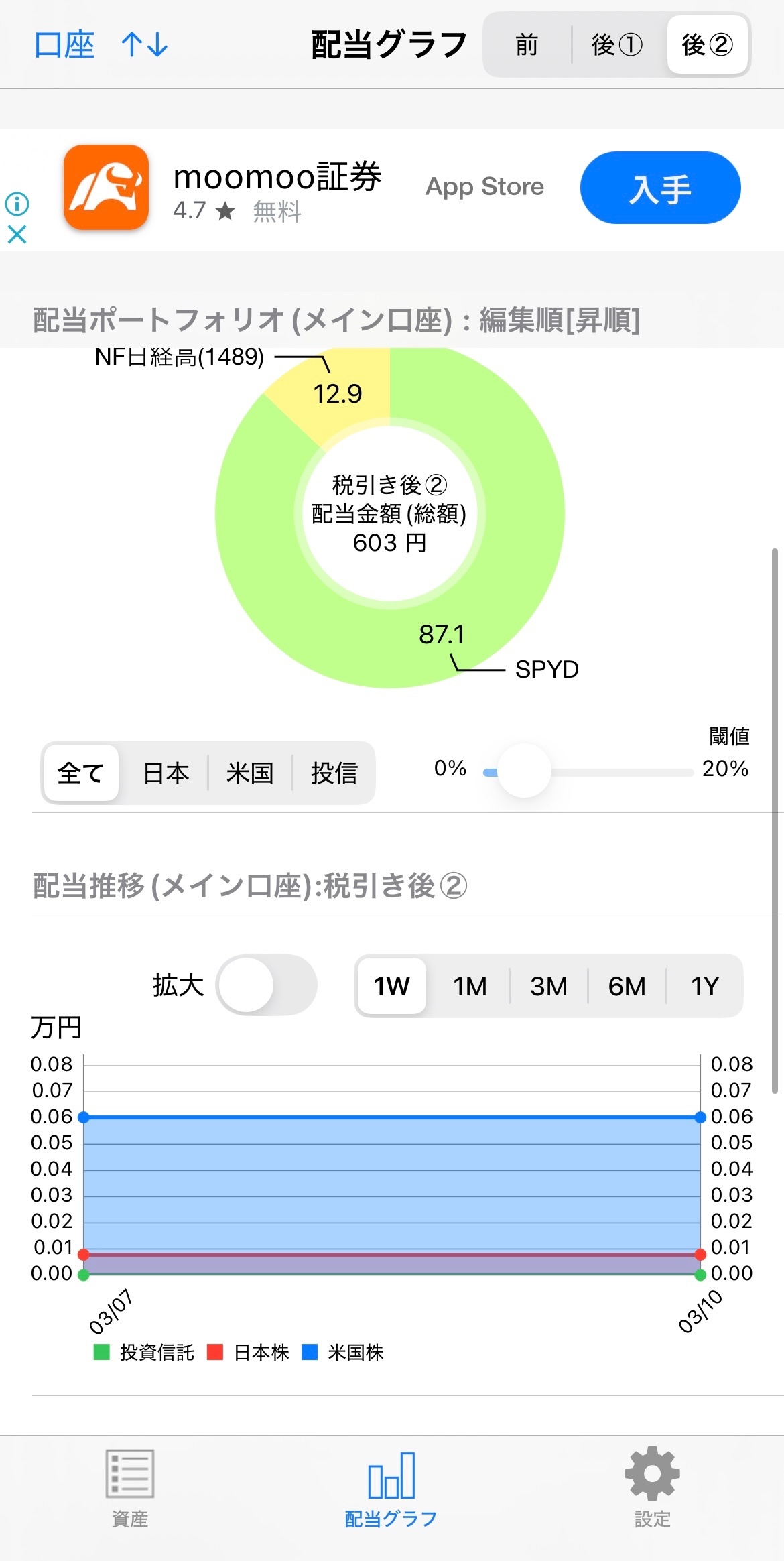
Task: Filter portfolio by 米国 stocks
Action: point(250,773)
